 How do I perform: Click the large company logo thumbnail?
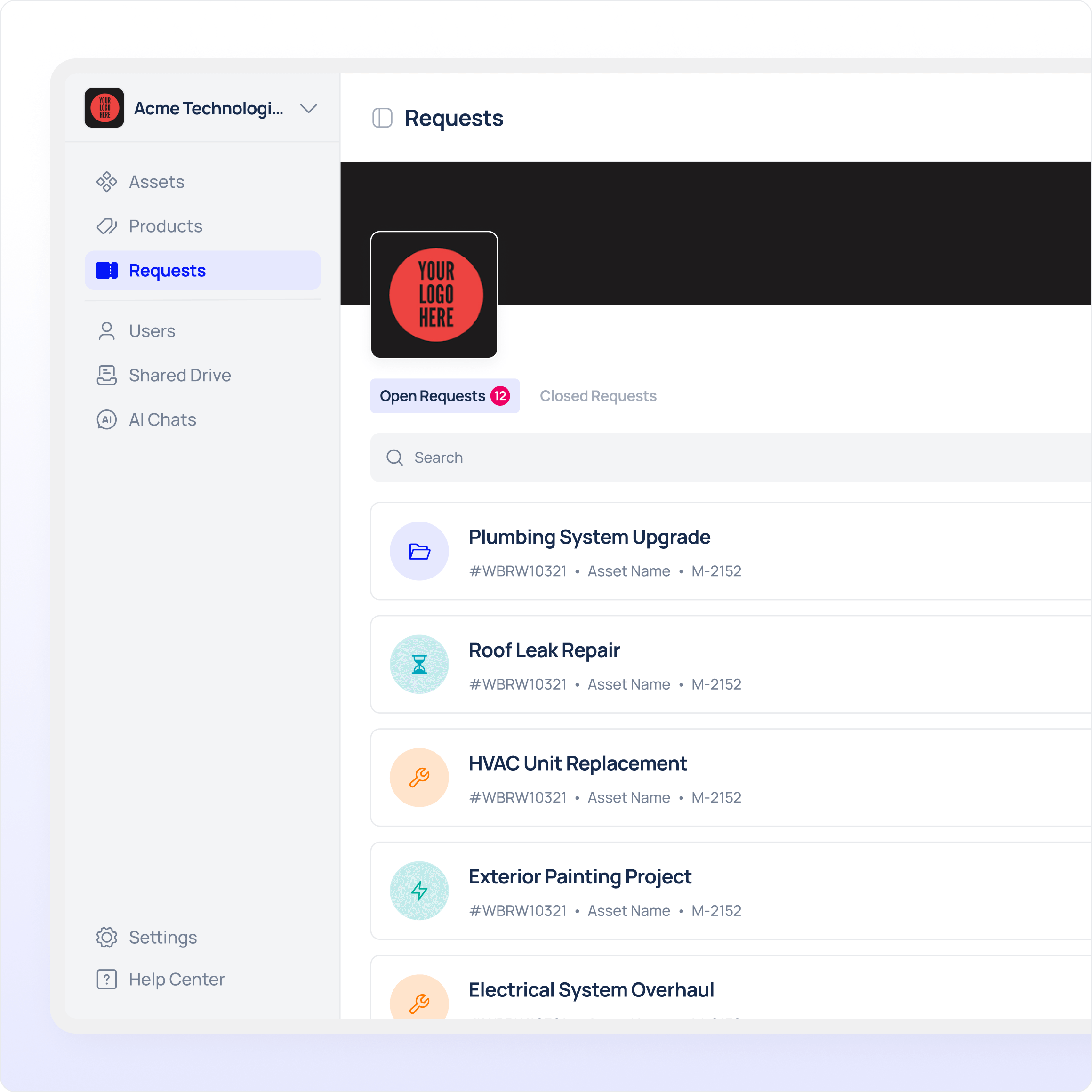pyautogui.click(x=434, y=295)
